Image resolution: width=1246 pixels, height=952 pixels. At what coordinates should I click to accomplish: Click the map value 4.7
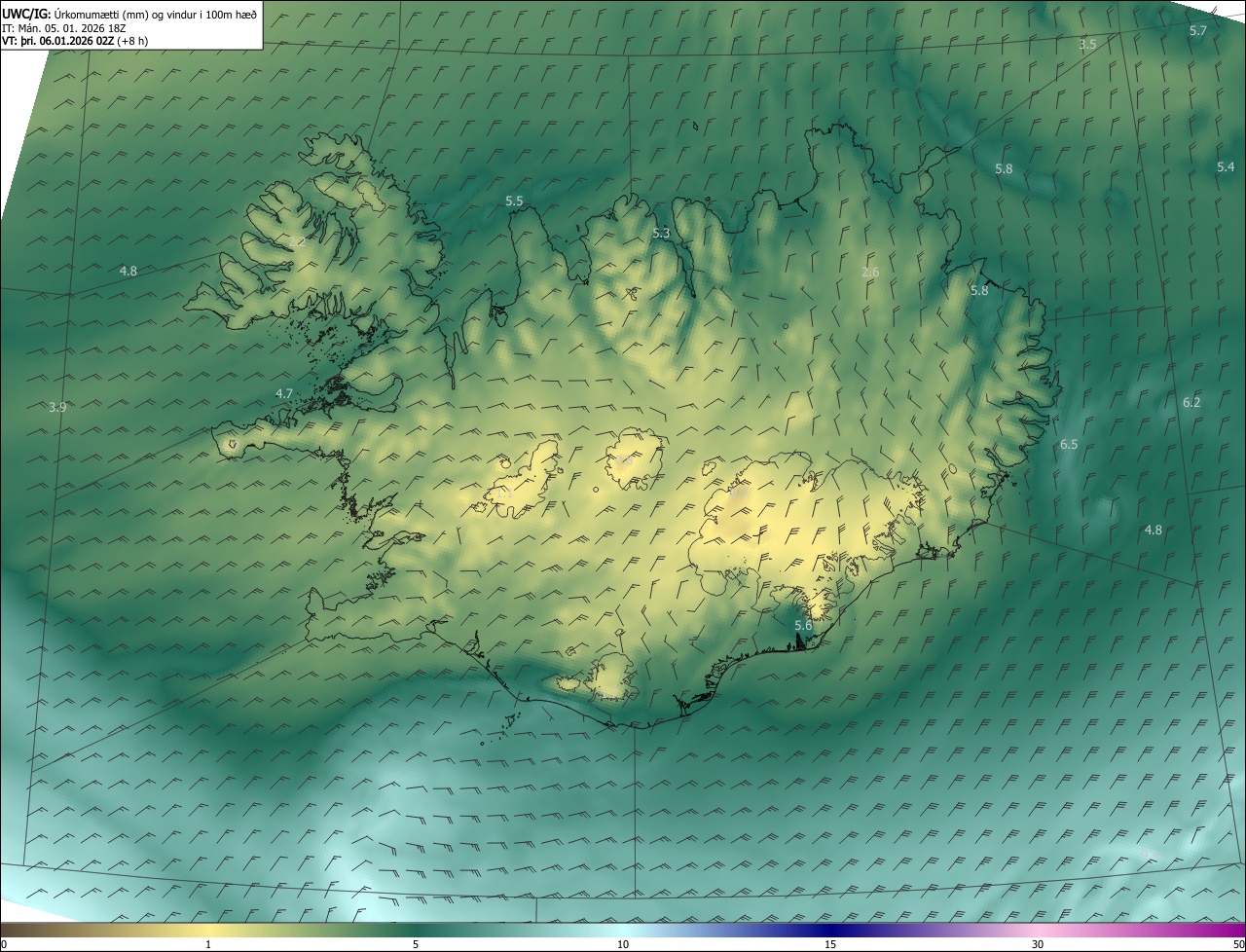click(x=284, y=394)
